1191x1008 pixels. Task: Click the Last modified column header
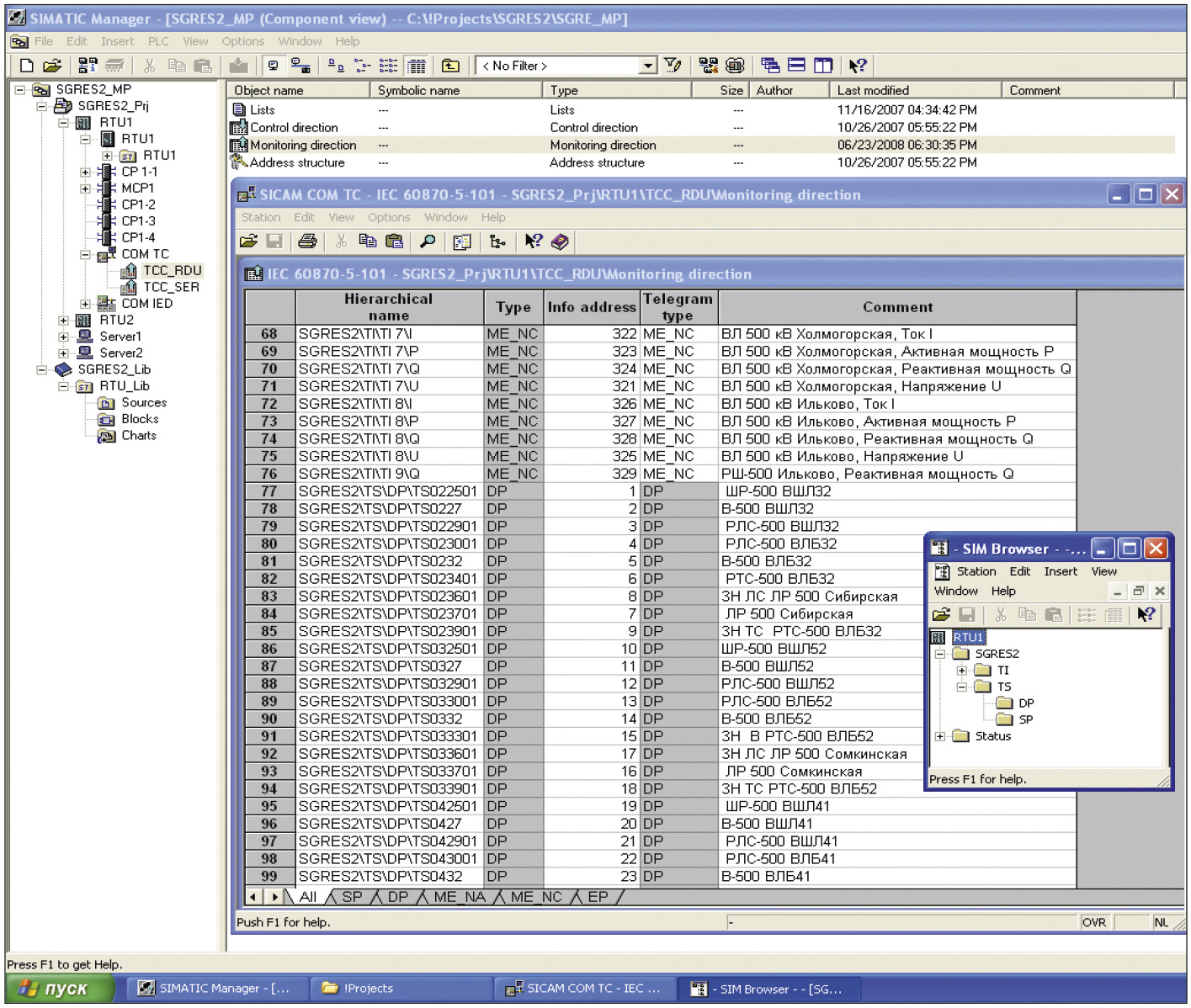915,90
